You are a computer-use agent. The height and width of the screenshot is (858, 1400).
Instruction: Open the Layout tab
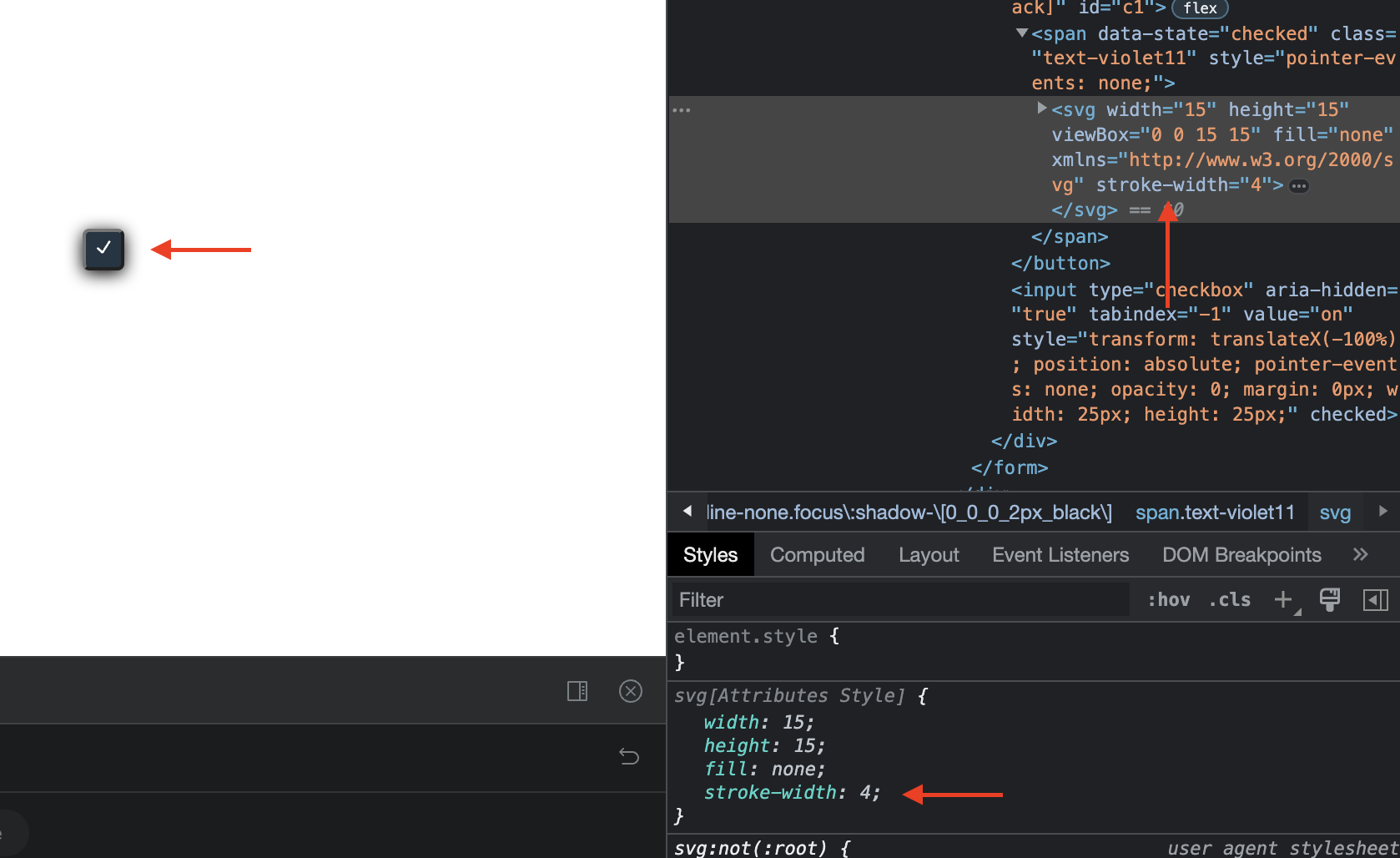pos(929,554)
